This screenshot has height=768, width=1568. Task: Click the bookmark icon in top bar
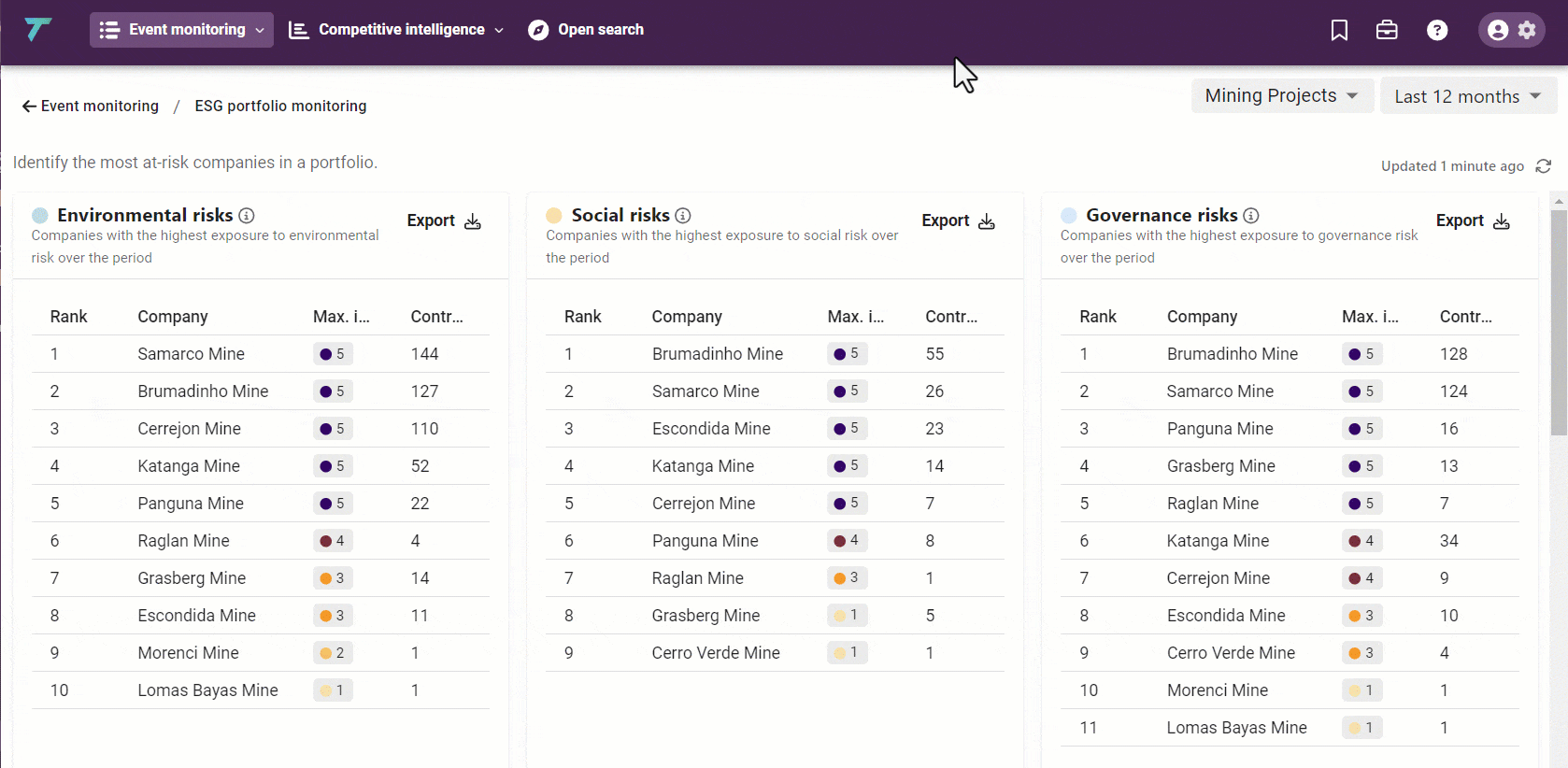coord(1339,30)
